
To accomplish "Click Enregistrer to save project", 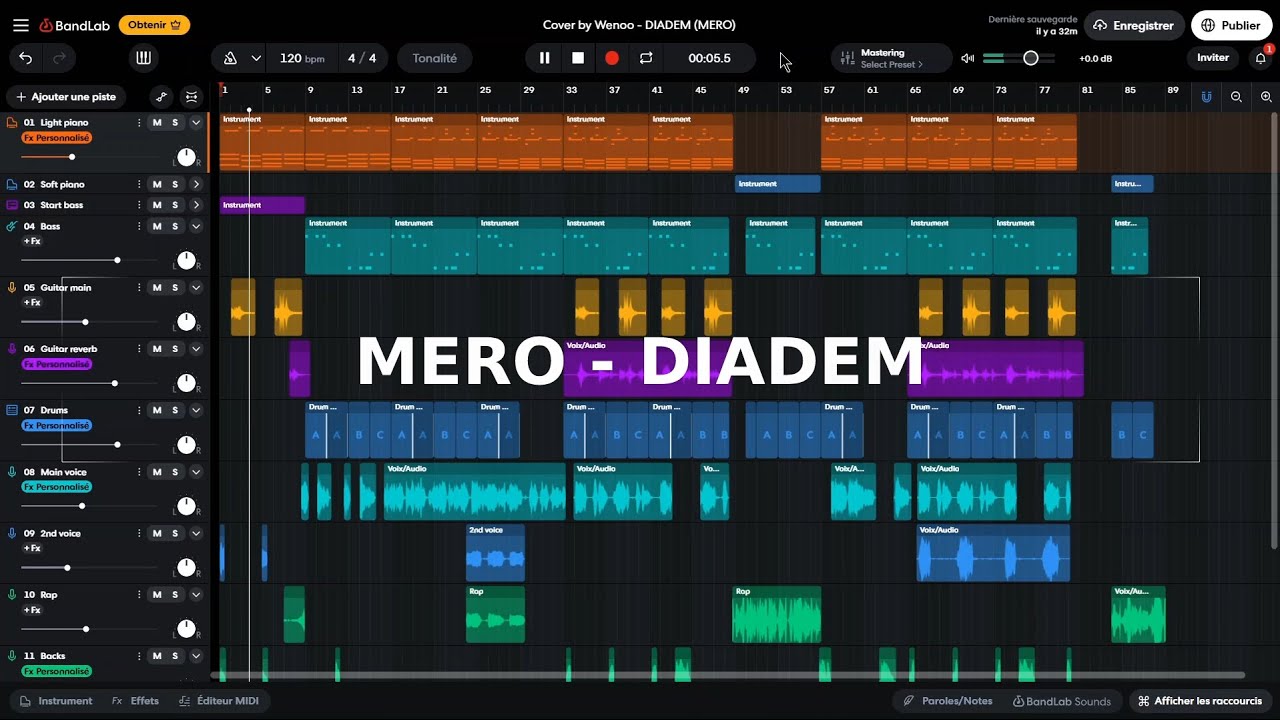I will (1134, 25).
